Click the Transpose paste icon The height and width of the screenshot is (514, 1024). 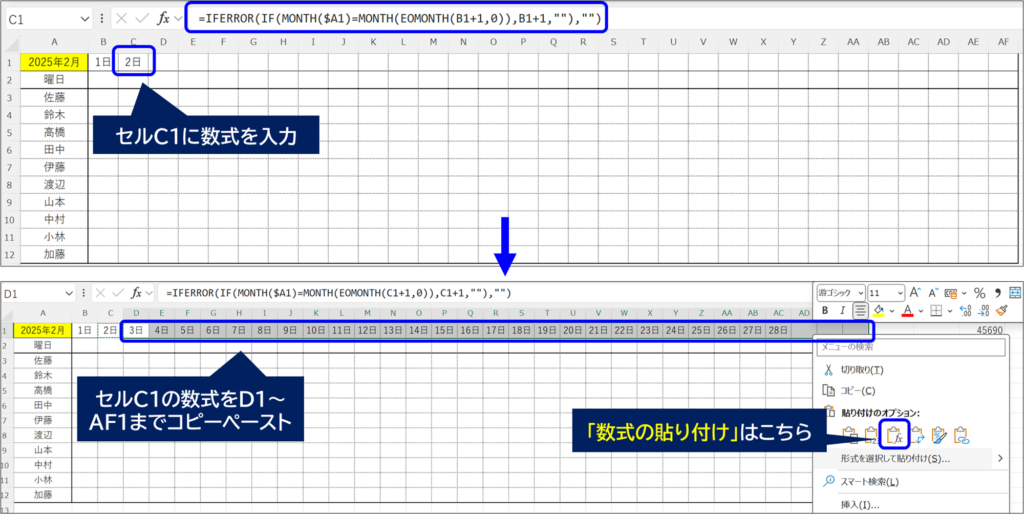coord(917,434)
